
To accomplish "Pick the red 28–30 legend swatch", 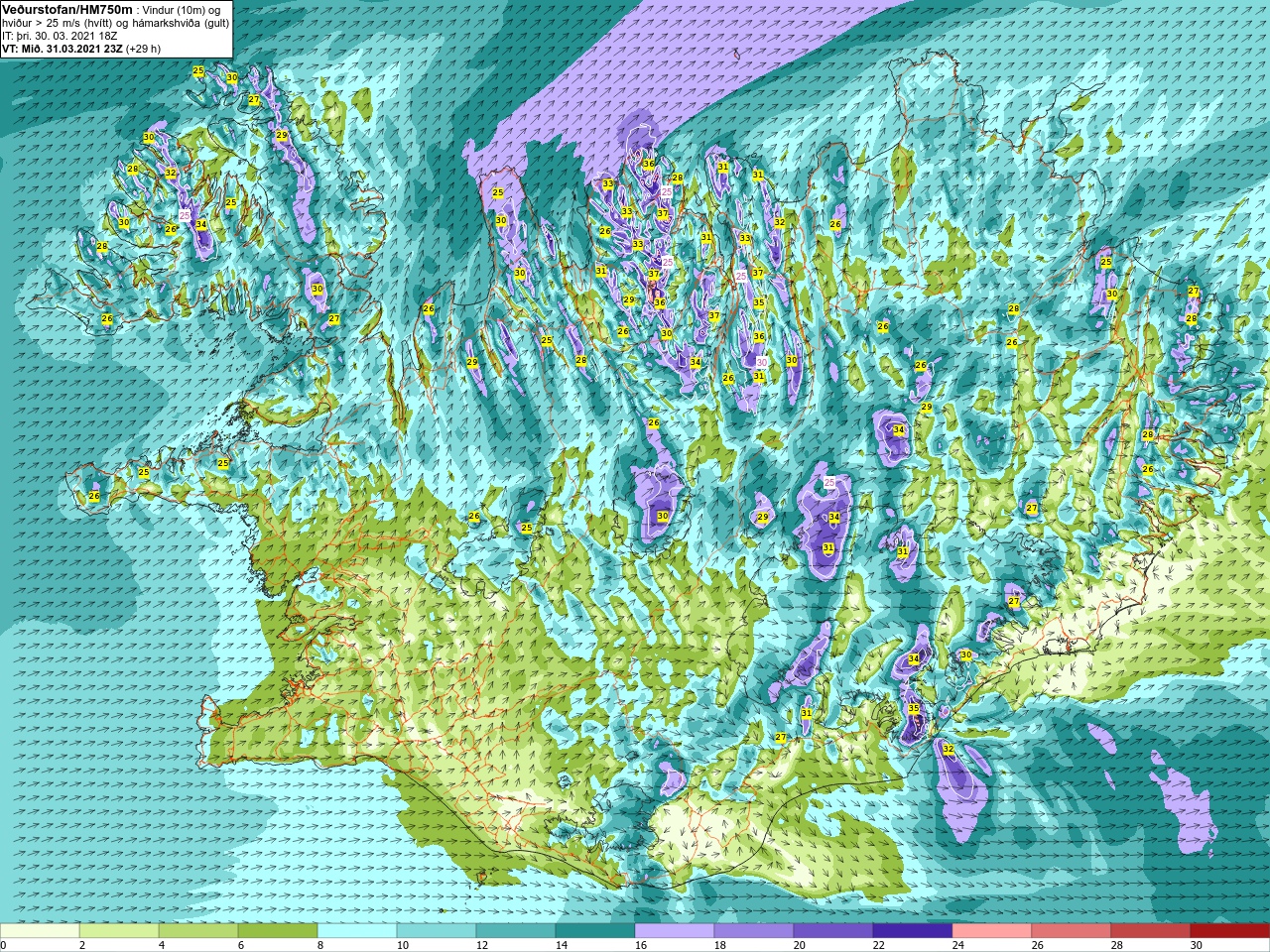I will [1151, 931].
